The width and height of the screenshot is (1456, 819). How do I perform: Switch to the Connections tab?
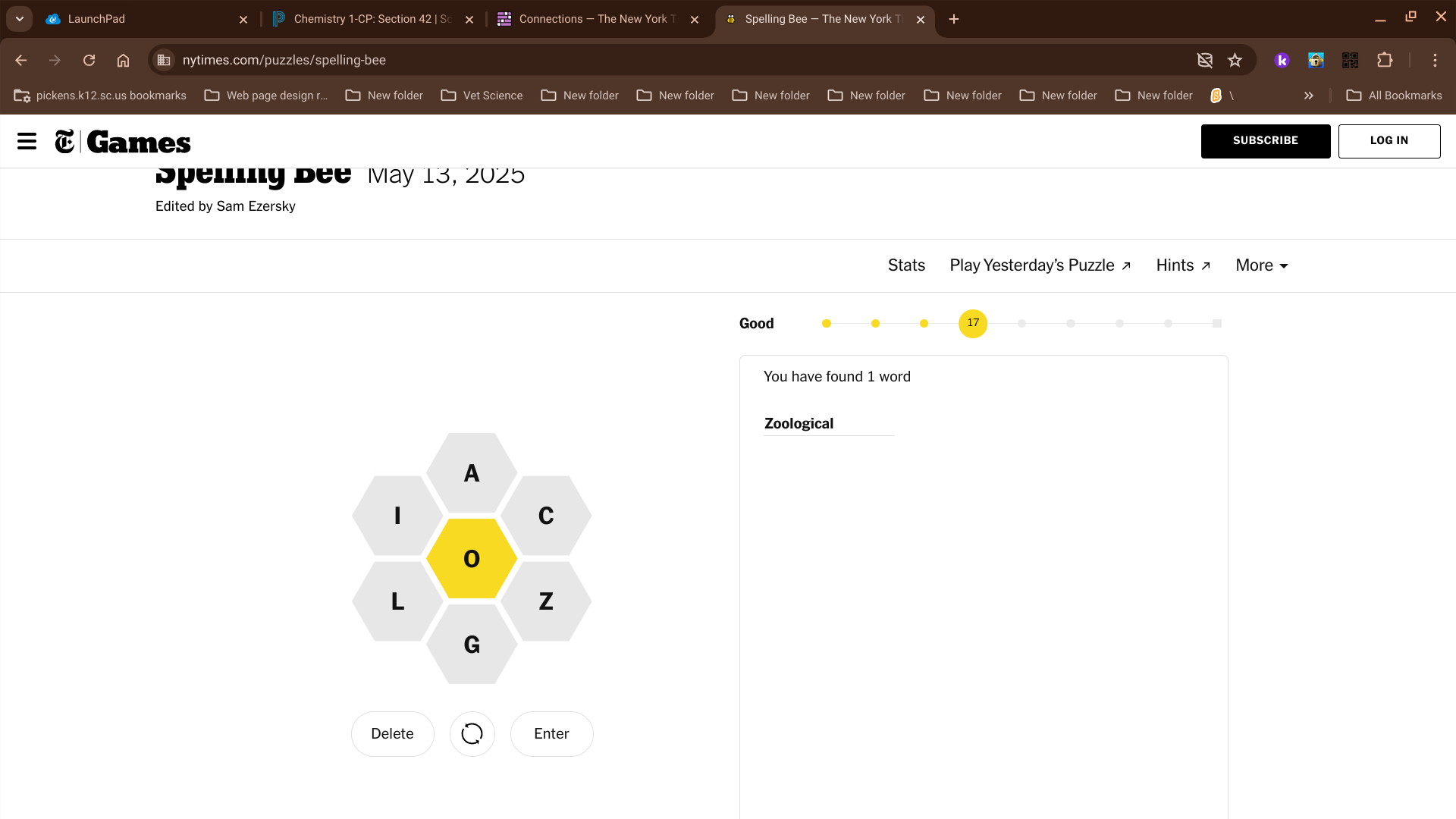(598, 19)
